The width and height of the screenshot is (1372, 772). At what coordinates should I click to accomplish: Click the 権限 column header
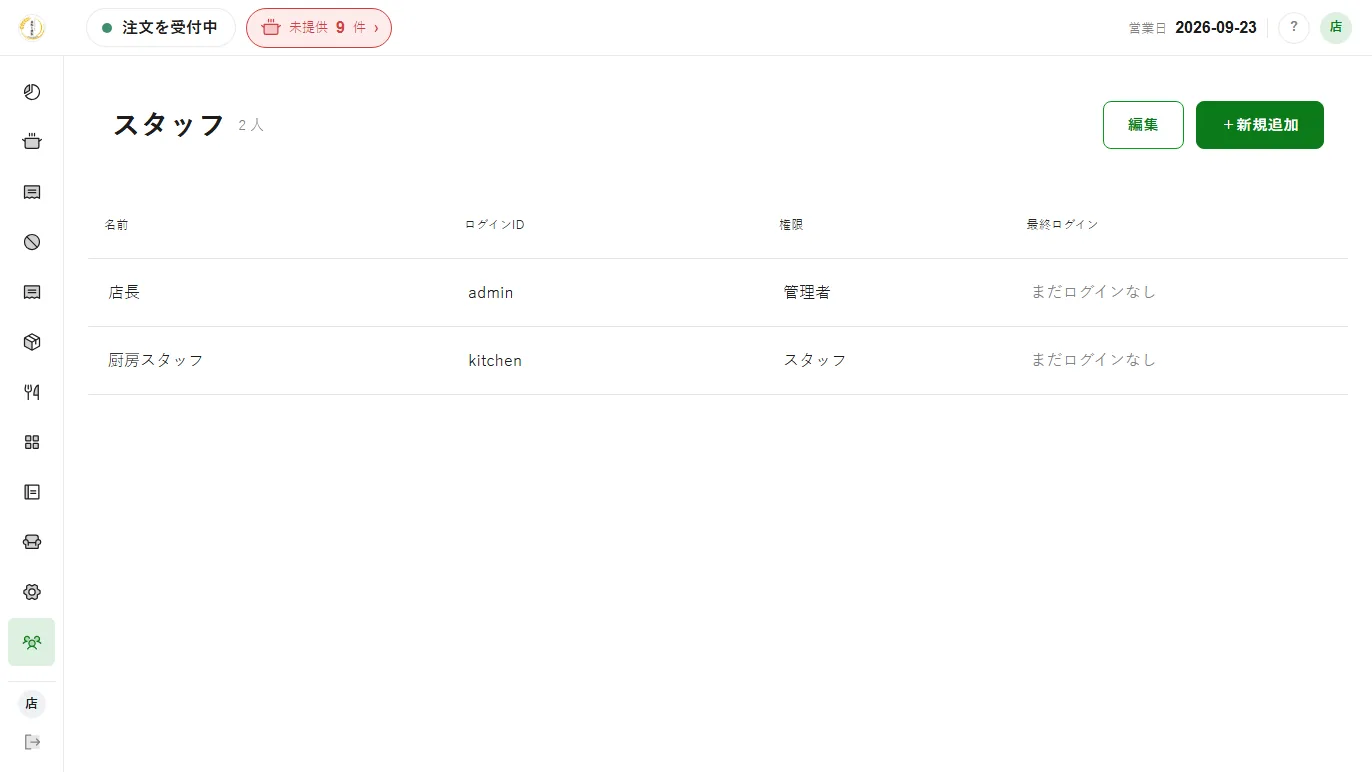pyautogui.click(x=791, y=225)
